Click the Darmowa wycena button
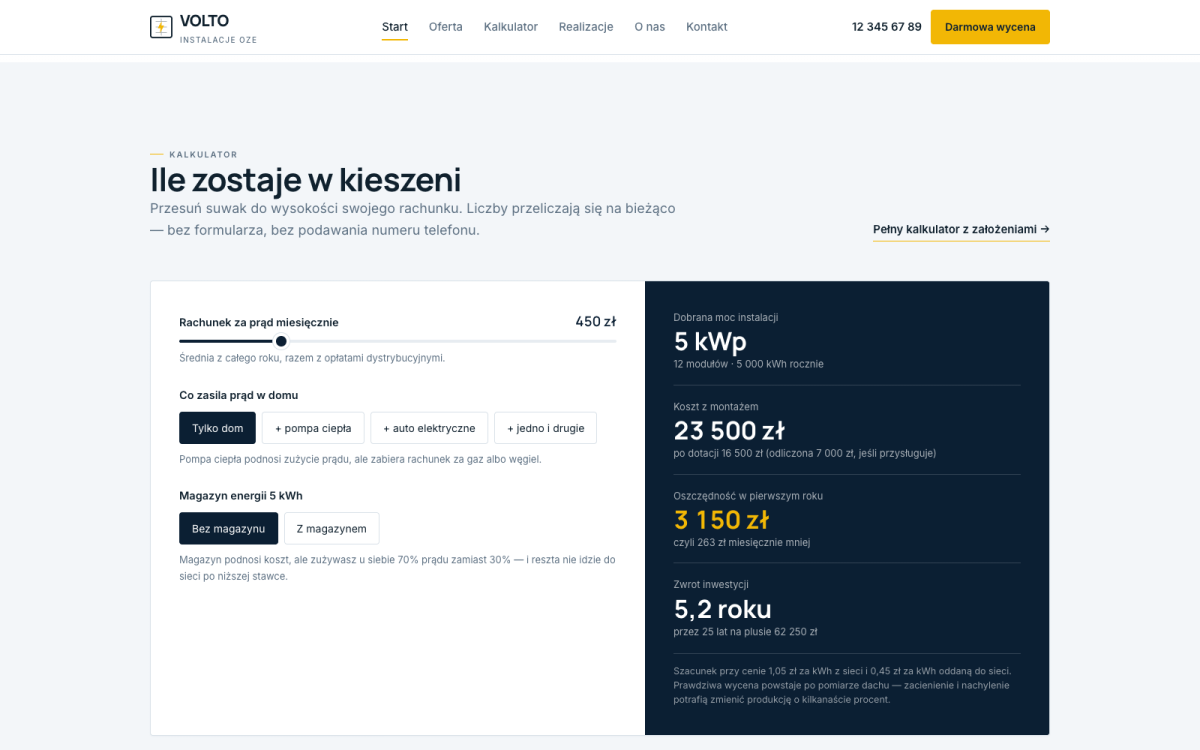Viewport: 1200px width, 750px height. click(x=990, y=27)
